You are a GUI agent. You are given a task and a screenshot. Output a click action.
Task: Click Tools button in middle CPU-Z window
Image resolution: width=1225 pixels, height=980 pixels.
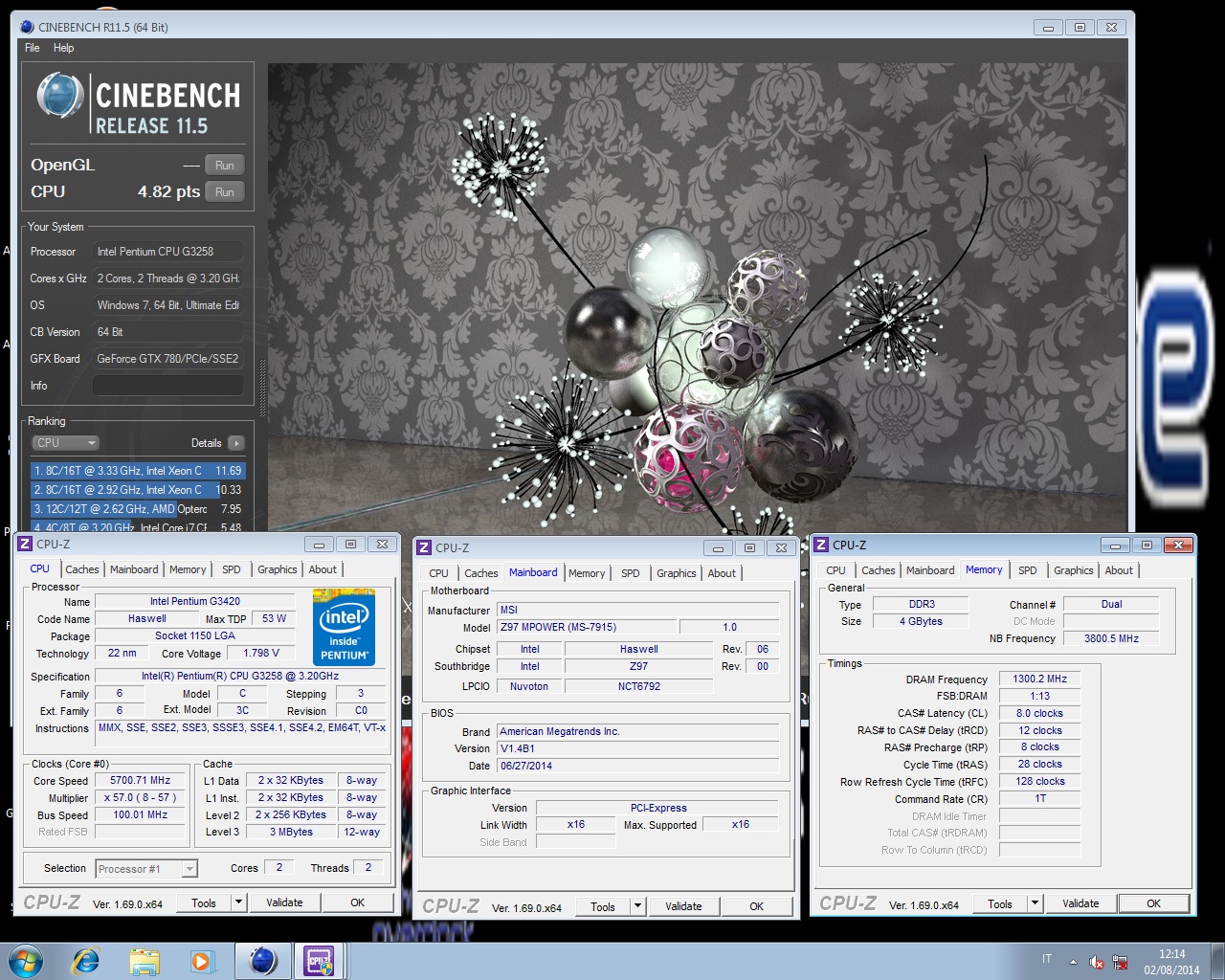coord(603,906)
